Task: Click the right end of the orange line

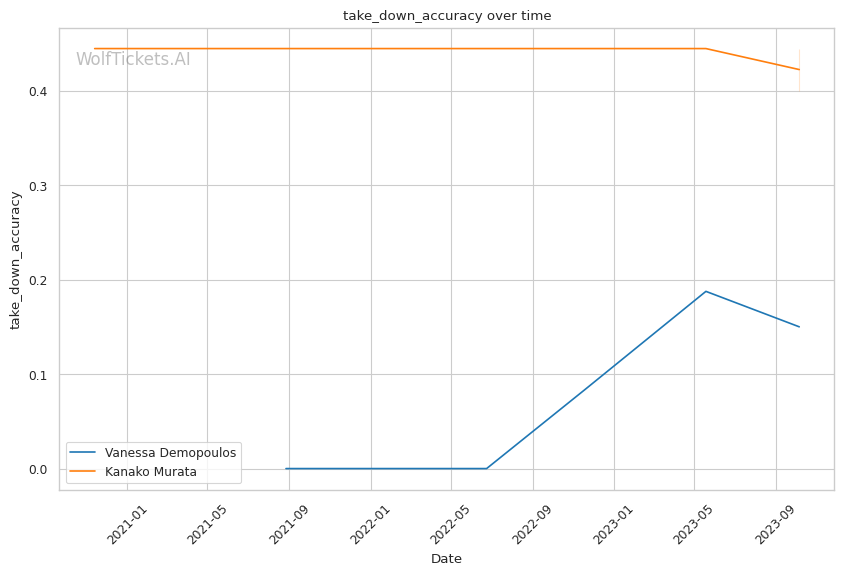Action: coord(799,70)
